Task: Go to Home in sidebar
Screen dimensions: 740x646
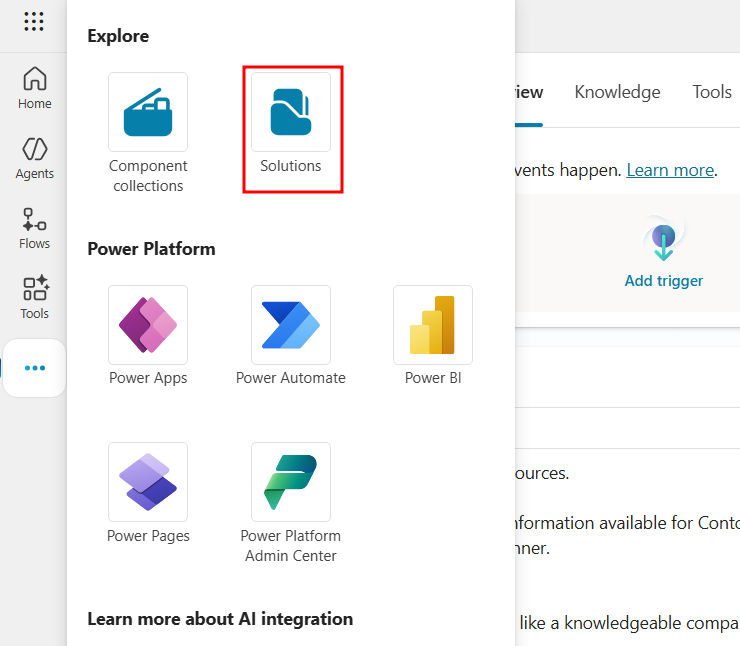Action: pyautogui.click(x=34, y=88)
